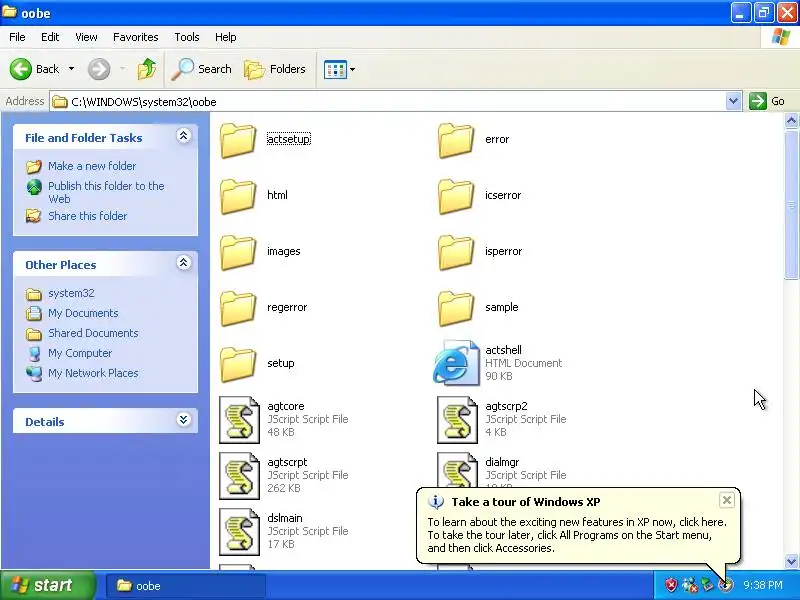Open the Favorites menu
Image resolution: width=800 pixels, height=600 pixels.
136,37
